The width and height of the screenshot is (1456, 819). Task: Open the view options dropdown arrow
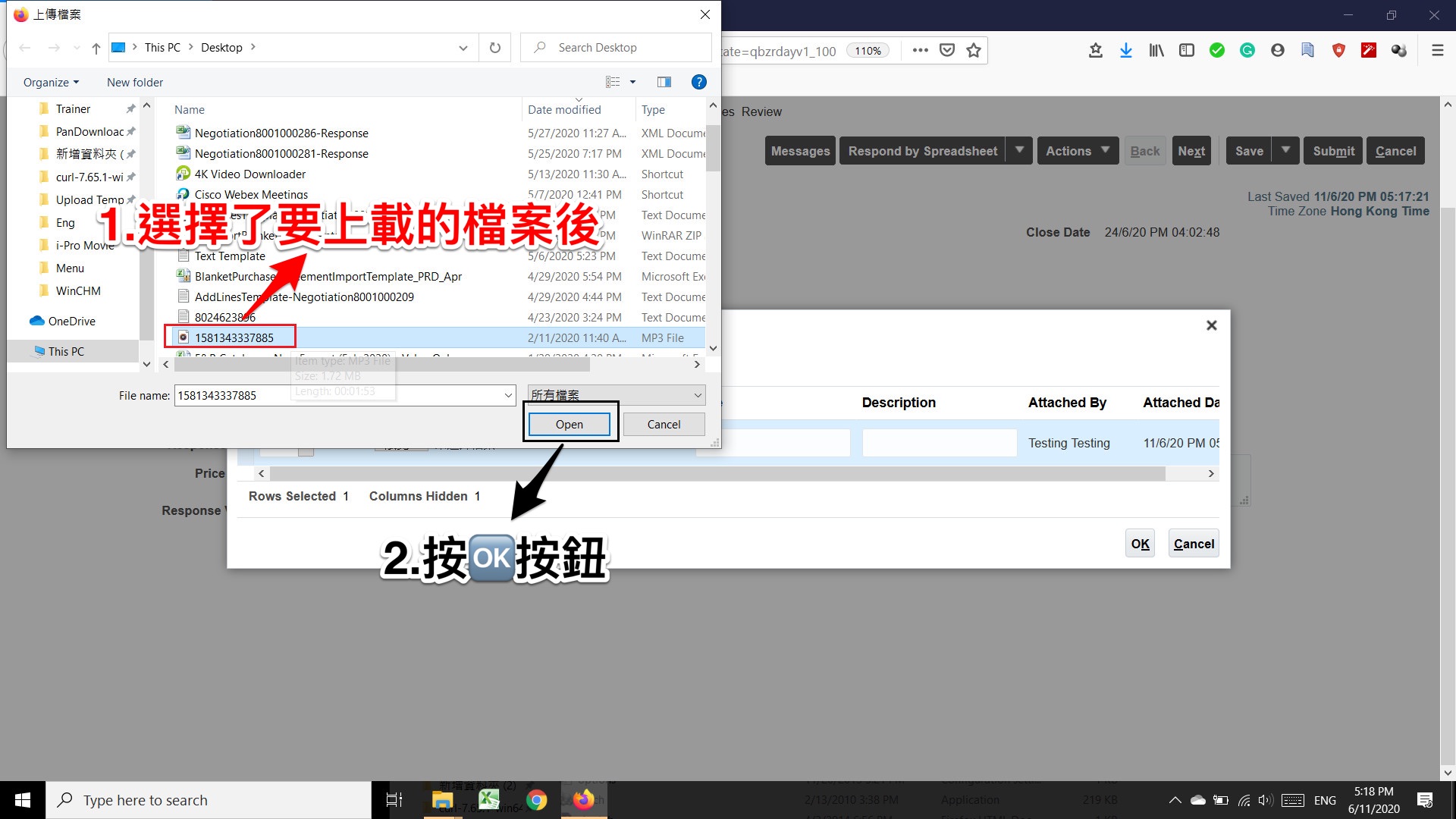632,82
